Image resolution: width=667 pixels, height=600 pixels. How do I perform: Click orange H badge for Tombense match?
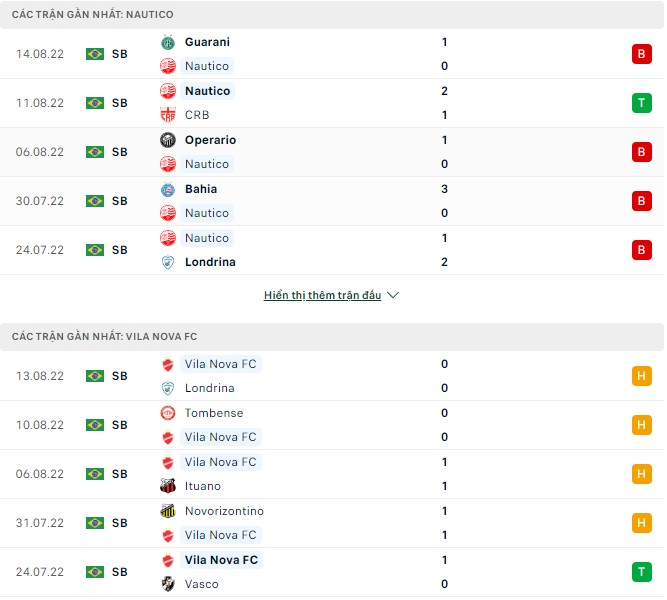tap(641, 425)
